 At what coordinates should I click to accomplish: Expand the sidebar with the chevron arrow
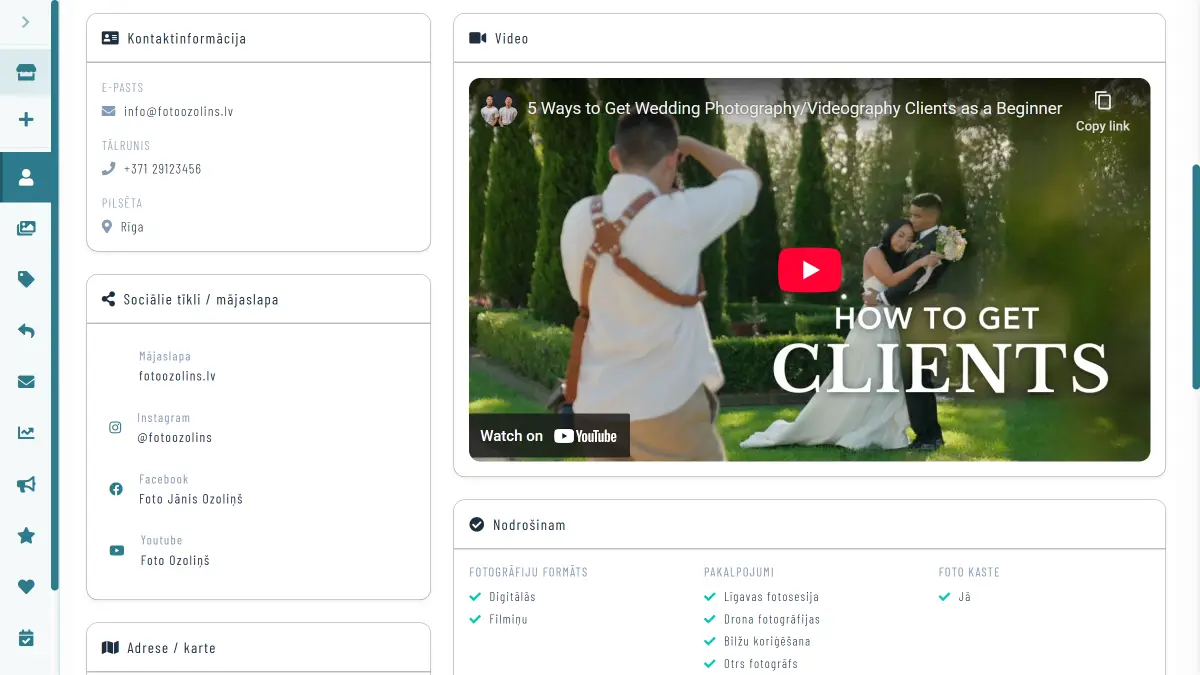[26, 21]
